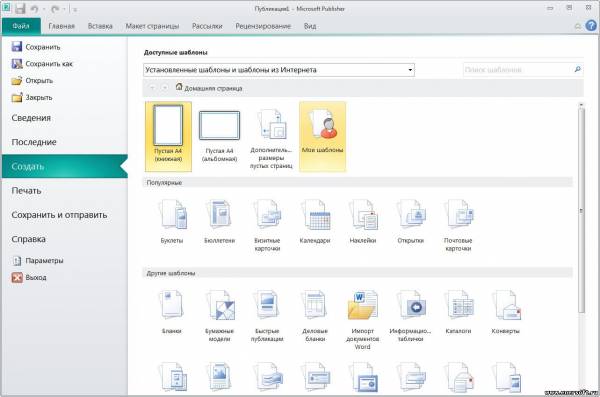Click the forward navigation arrow

pyautogui.click(x=165, y=88)
